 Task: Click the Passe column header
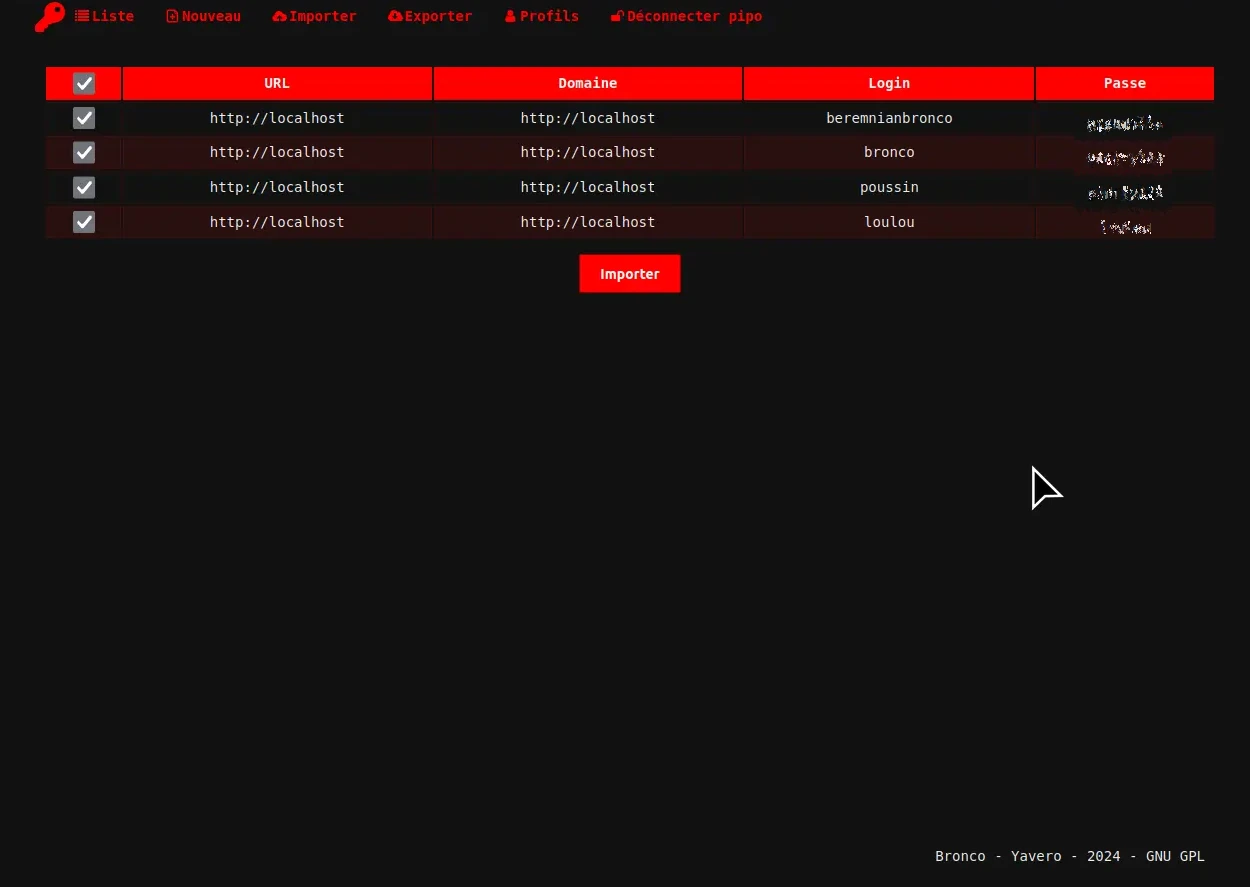click(x=1125, y=84)
